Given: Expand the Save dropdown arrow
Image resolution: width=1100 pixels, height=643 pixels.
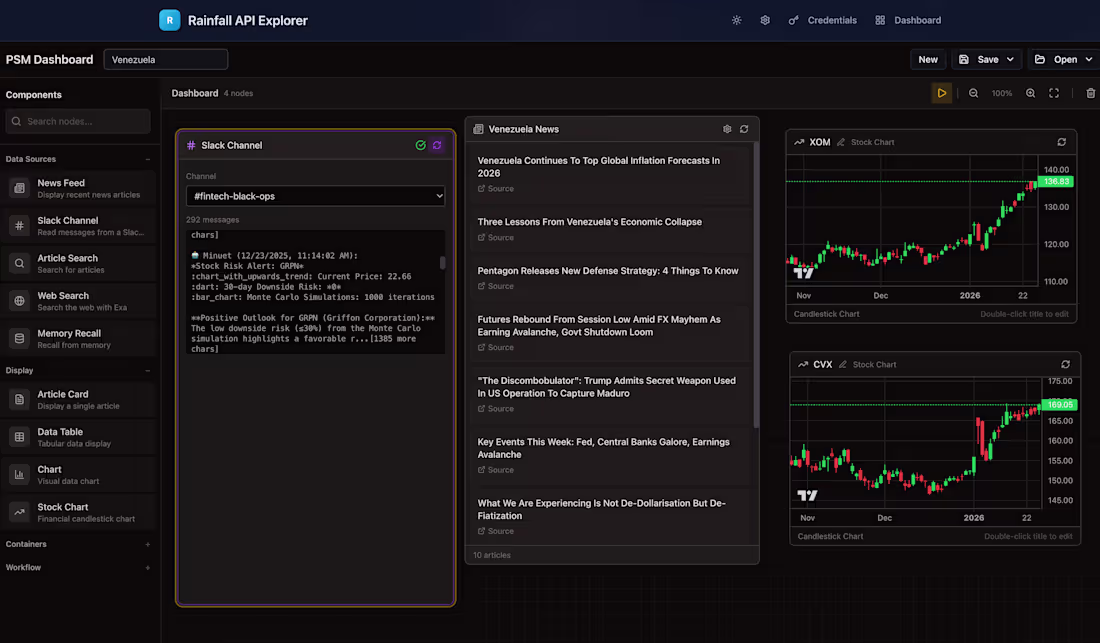Looking at the screenshot, I should click(x=1010, y=60).
